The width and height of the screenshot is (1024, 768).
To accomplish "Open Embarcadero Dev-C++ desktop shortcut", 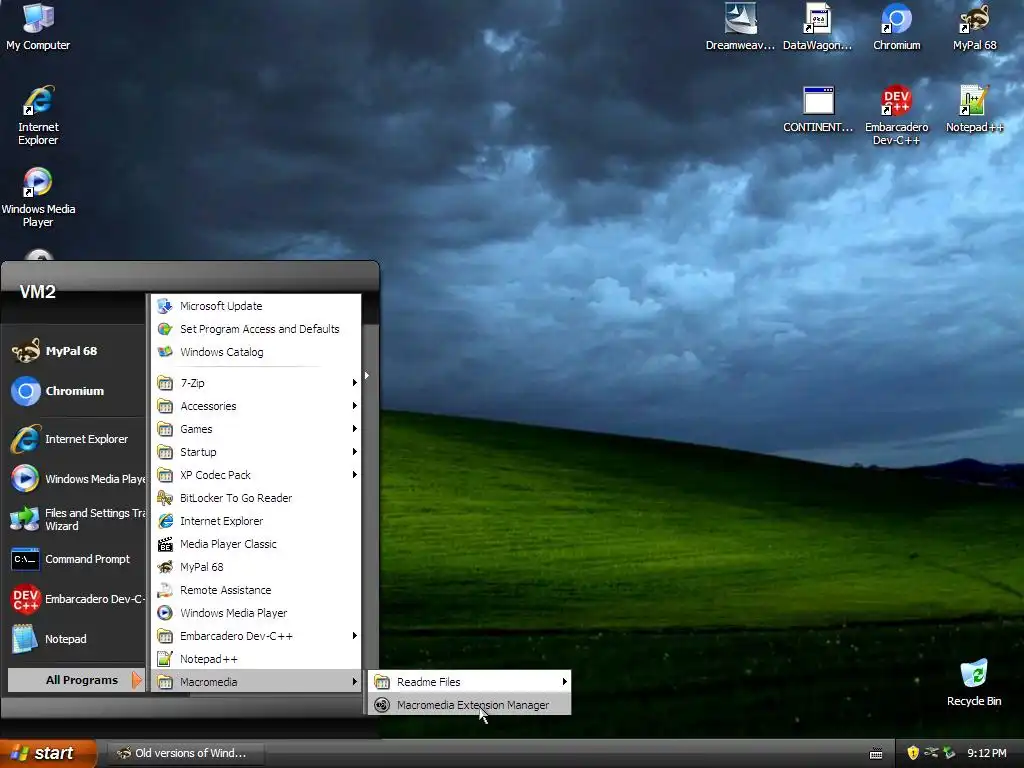I will 897,116.
